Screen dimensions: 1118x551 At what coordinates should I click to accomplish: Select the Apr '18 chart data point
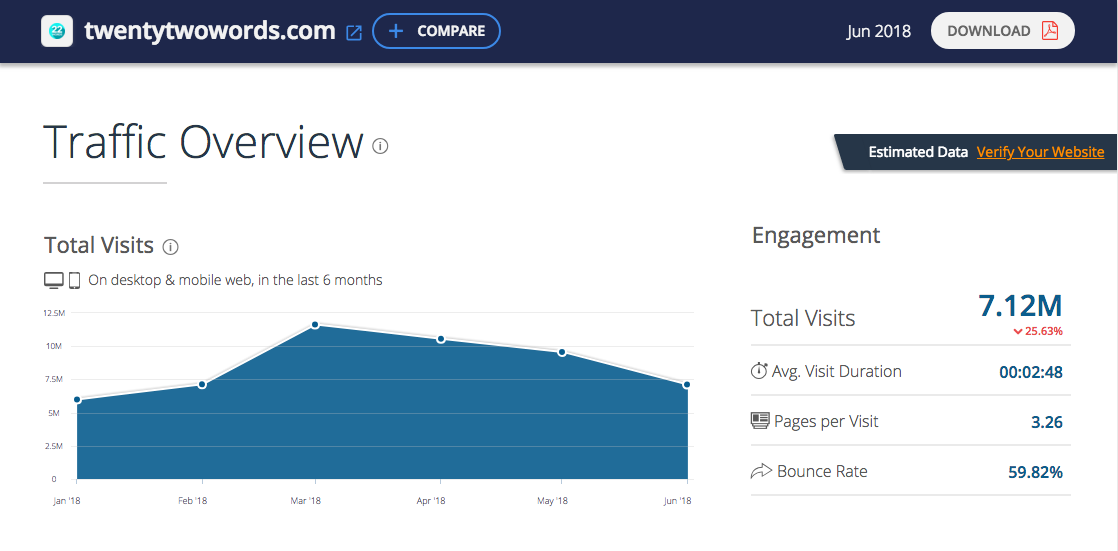pyautogui.click(x=440, y=339)
